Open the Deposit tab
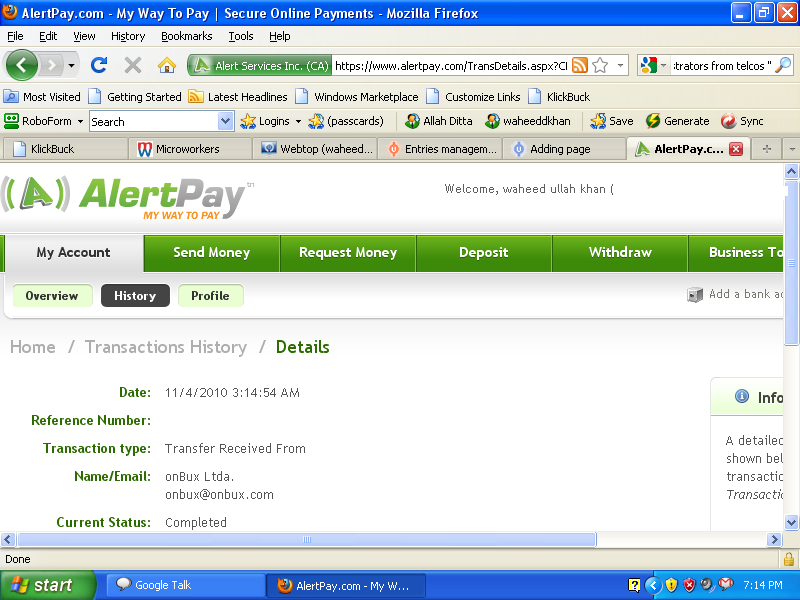This screenshot has height=600, width=800. click(484, 253)
